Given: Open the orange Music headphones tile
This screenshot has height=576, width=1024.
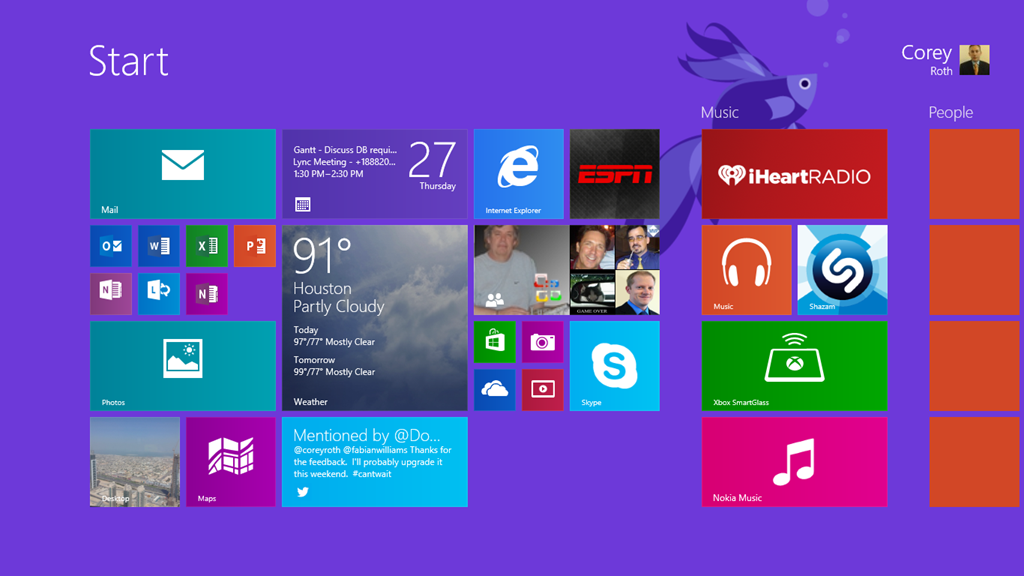Looking at the screenshot, I should (x=746, y=270).
